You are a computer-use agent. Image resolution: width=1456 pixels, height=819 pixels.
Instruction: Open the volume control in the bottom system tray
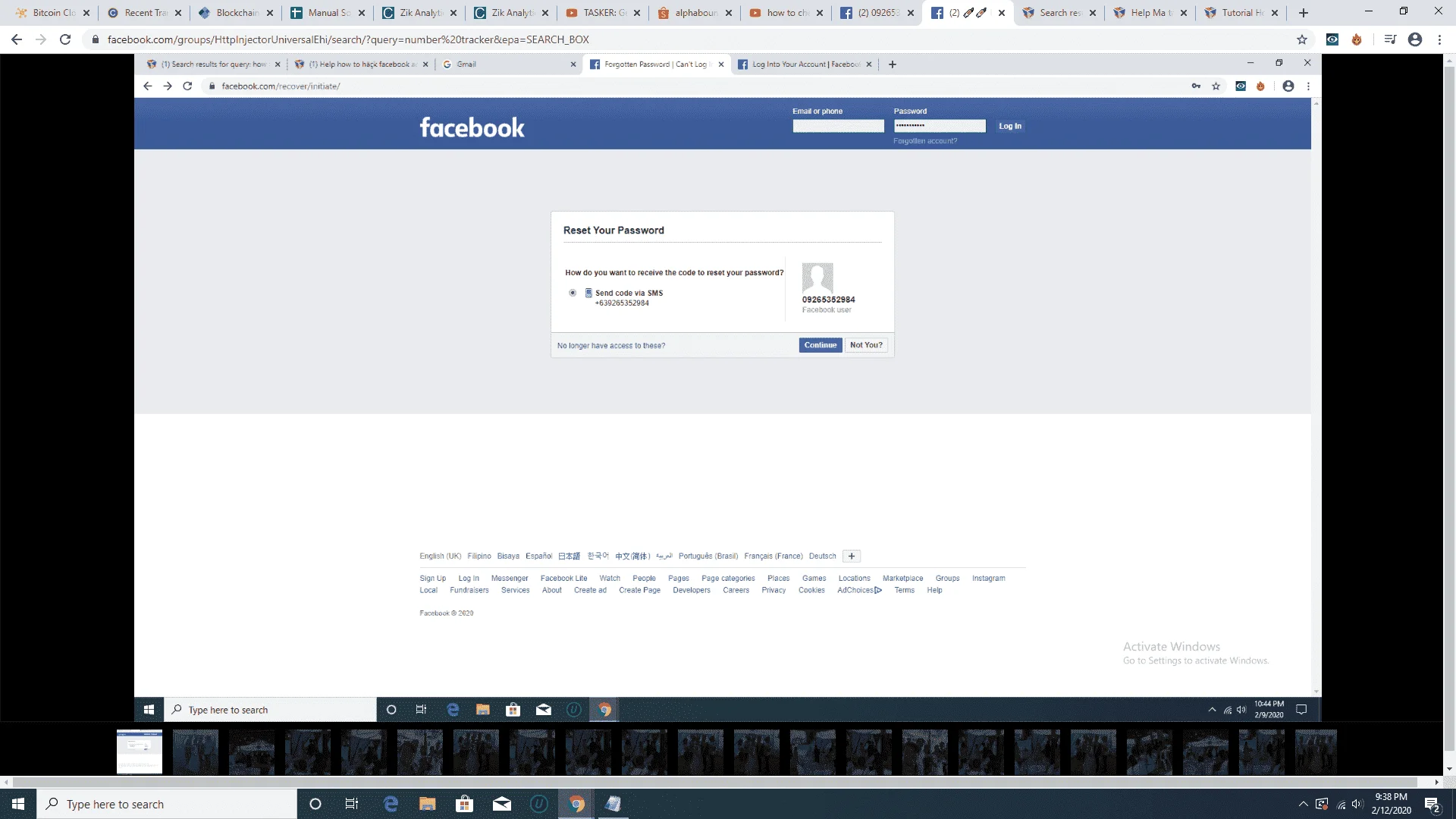click(1358, 804)
